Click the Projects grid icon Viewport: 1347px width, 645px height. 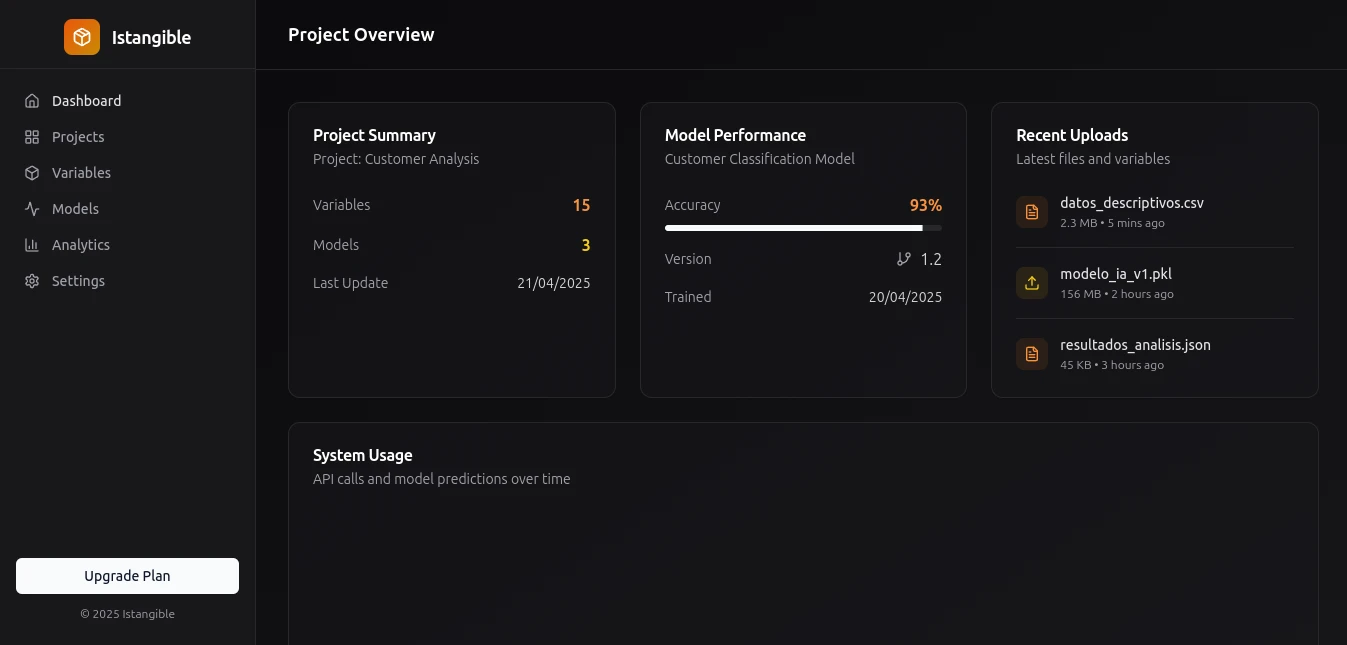click(32, 137)
